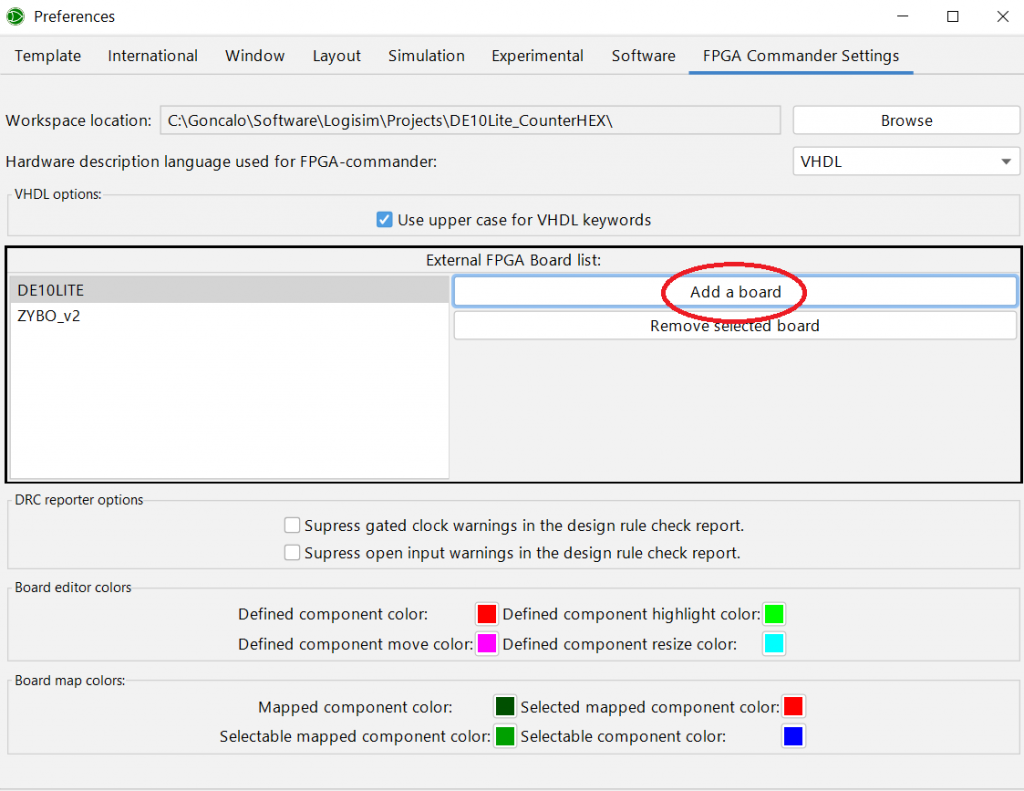Click the Logisim app icon in title bar
1024x791 pixels.
click(x=15, y=17)
